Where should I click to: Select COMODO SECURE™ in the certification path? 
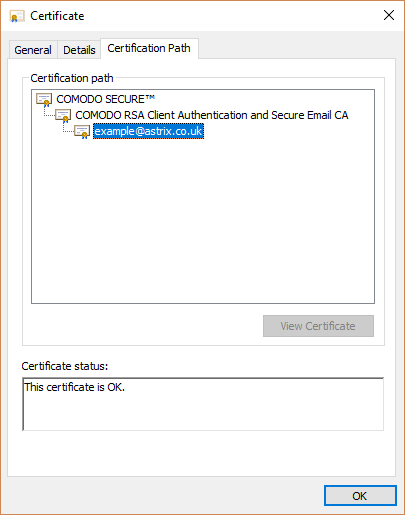point(105,99)
